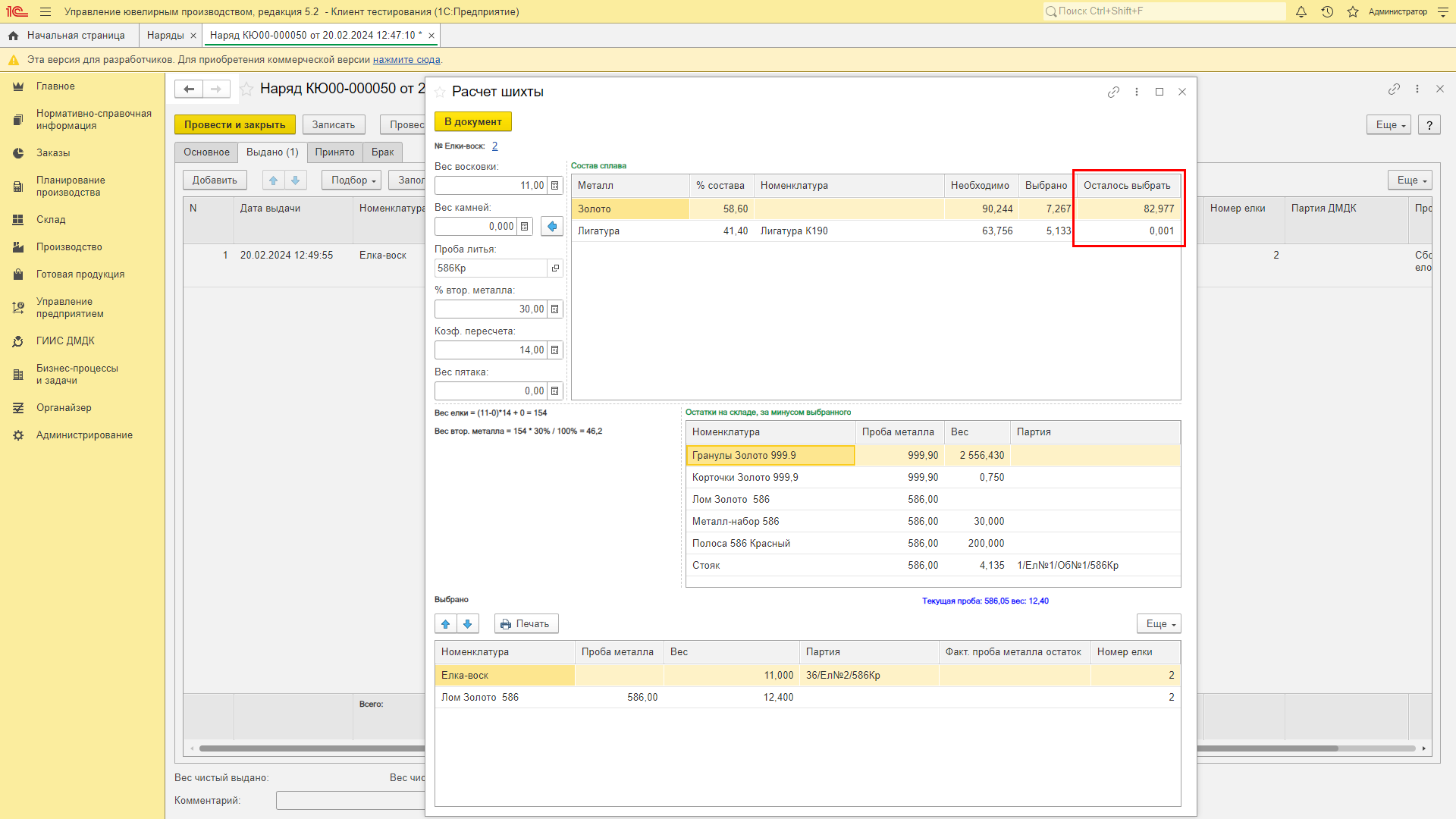Go forward with the right arrow button

tap(216, 89)
